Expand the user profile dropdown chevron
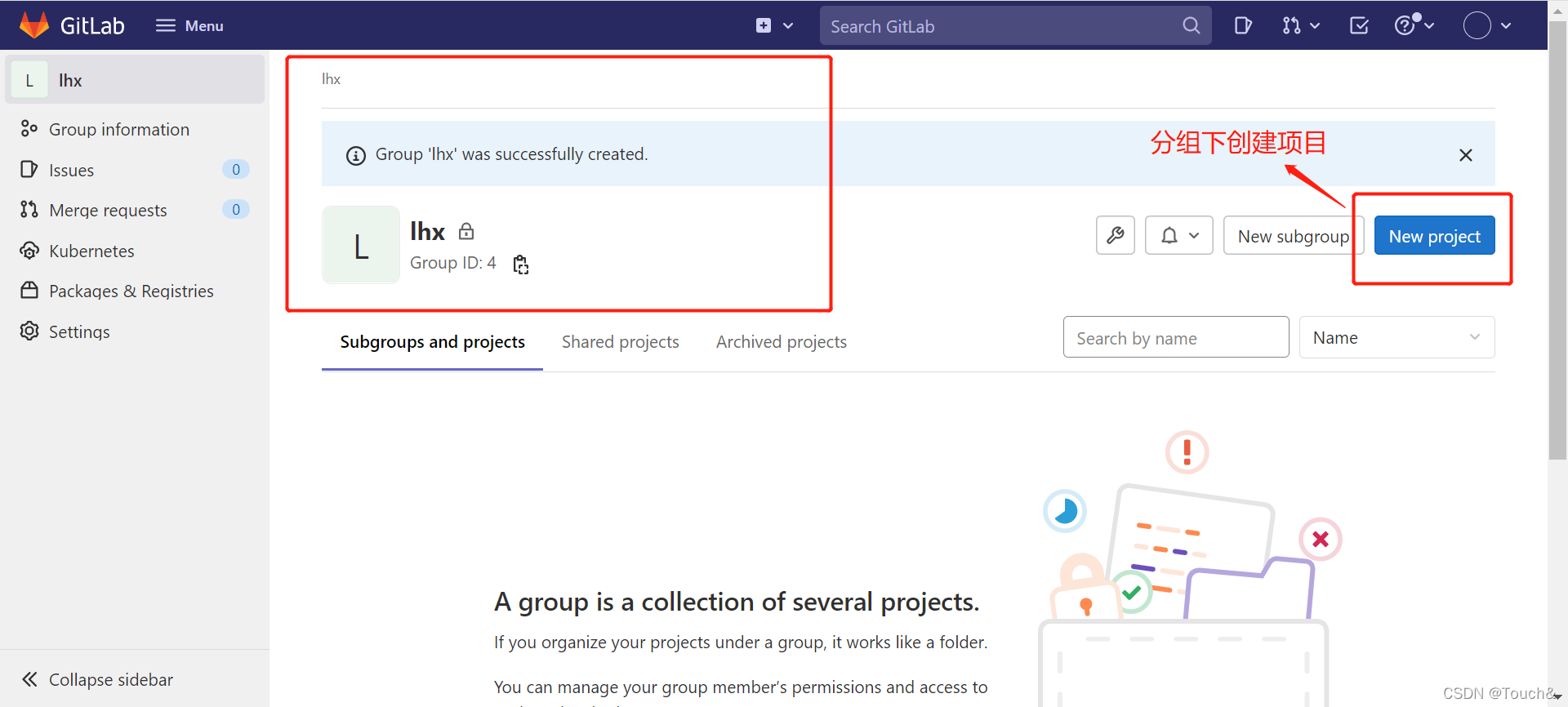The image size is (1568, 707). click(1506, 25)
